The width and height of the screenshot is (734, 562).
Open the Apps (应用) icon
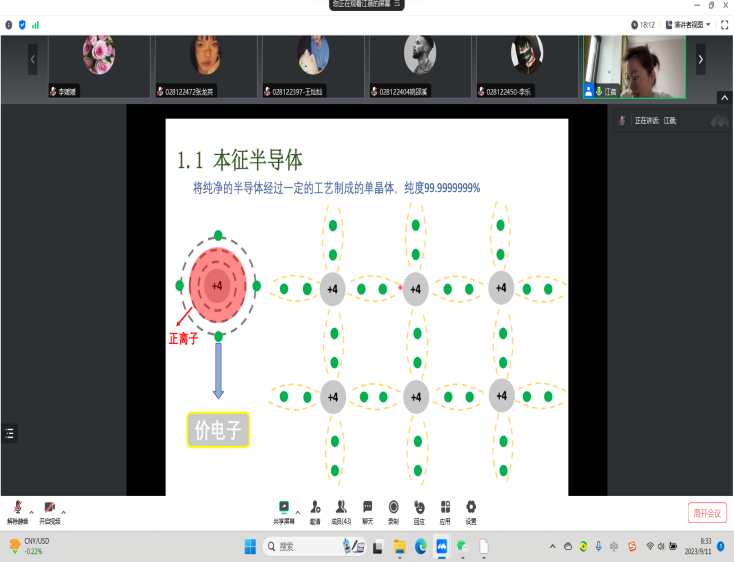445,508
